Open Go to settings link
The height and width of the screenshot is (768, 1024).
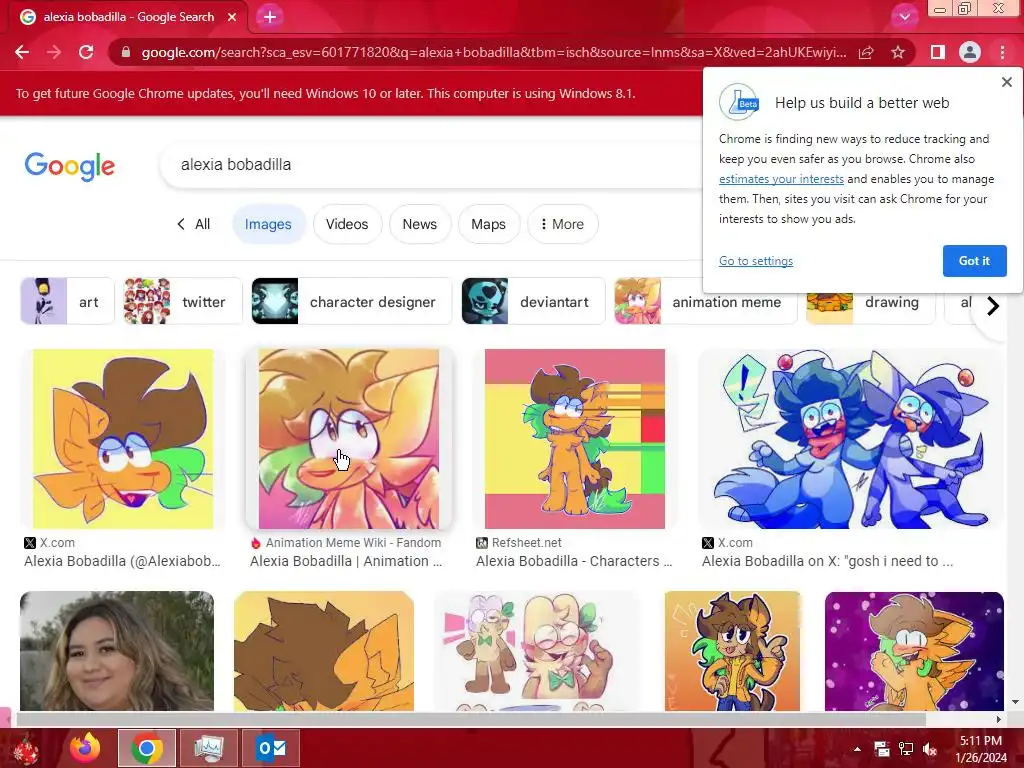tap(756, 261)
